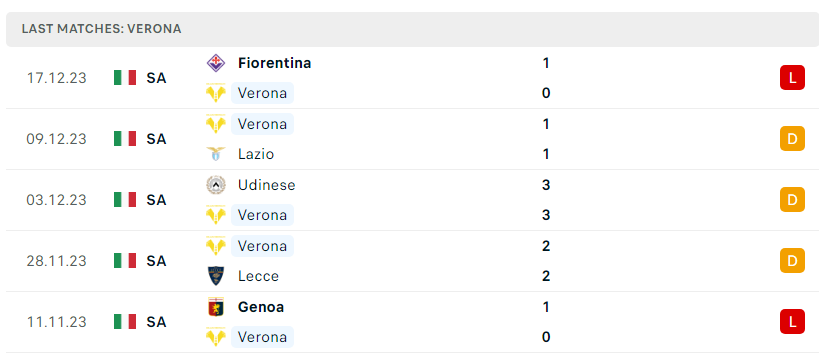Click the D result badge for Lecce match
Image resolution: width=819 pixels, height=360 pixels.
tap(792, 261)
